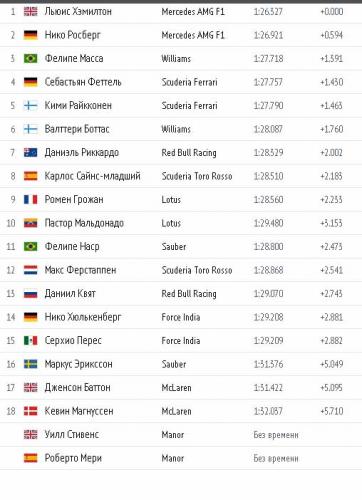Click Уилл Стивенс driver name
The image size is (362, 500).
(x=72, y=434)
